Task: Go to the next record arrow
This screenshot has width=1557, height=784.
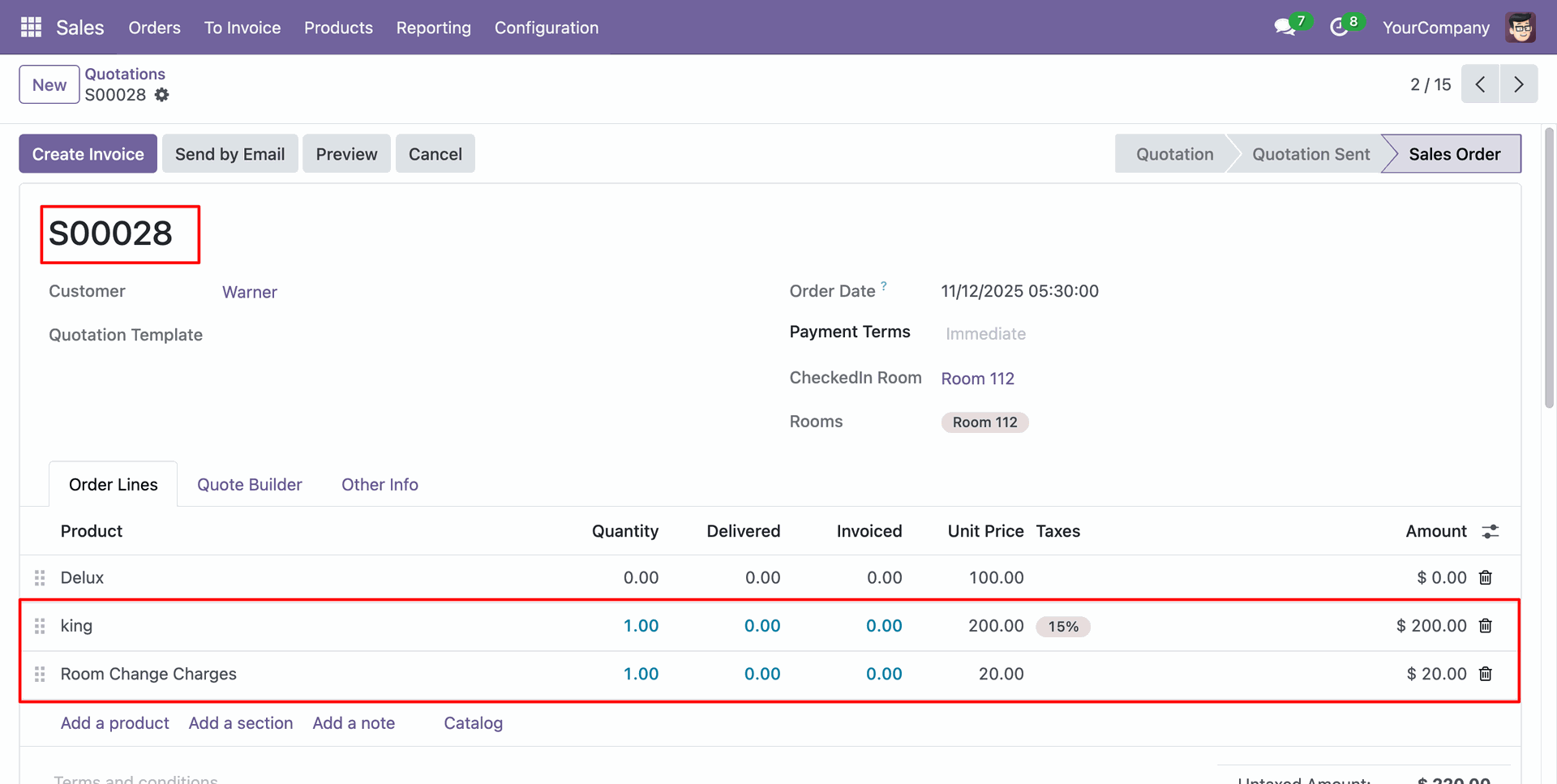Action: tap(1519, 84)
